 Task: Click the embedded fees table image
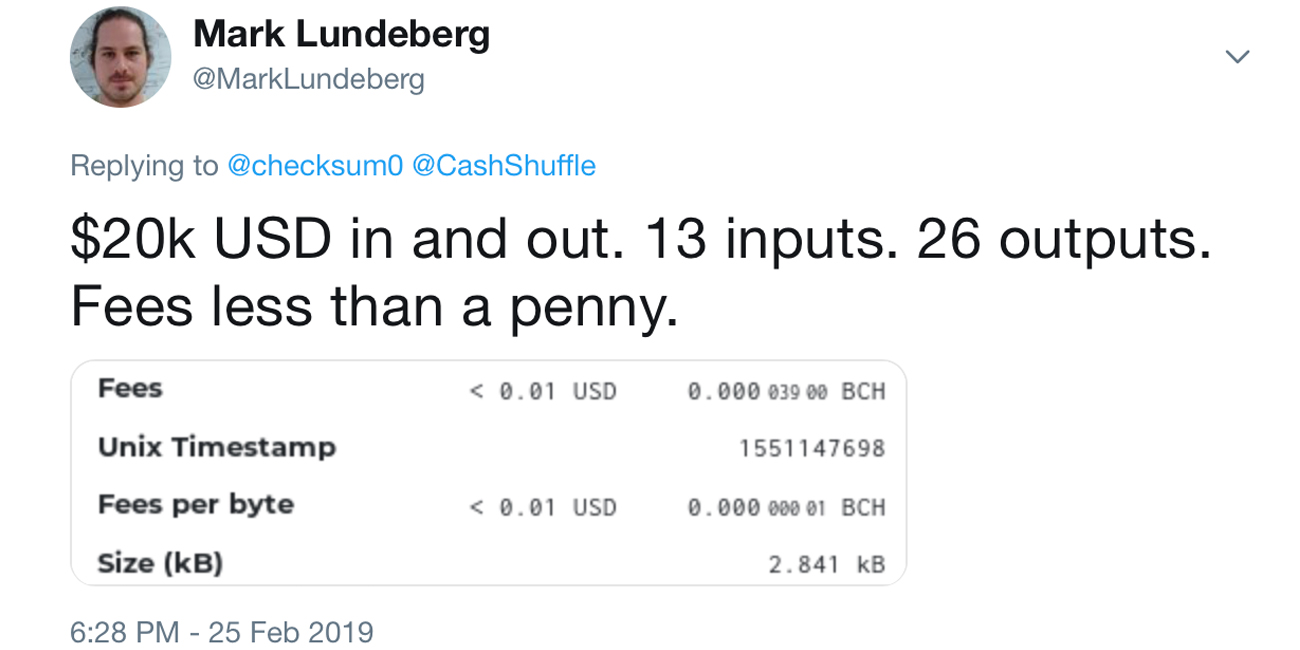click(487, 473)
